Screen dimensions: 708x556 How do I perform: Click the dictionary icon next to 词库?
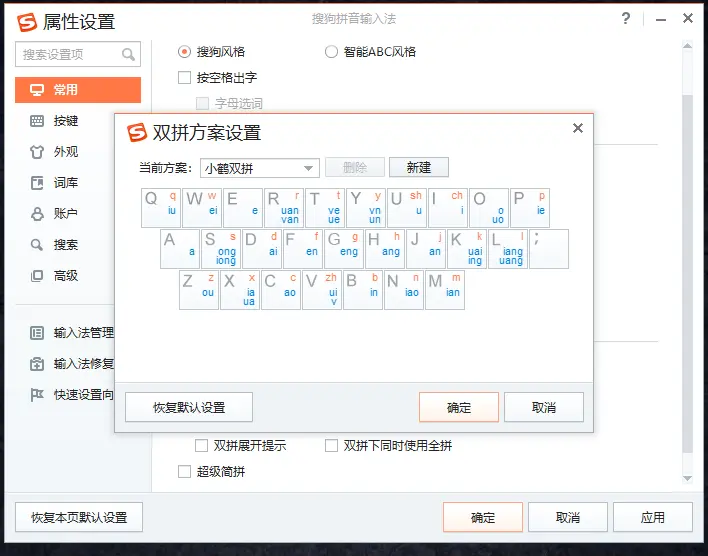pyautogui.click(x=37, y=183)
